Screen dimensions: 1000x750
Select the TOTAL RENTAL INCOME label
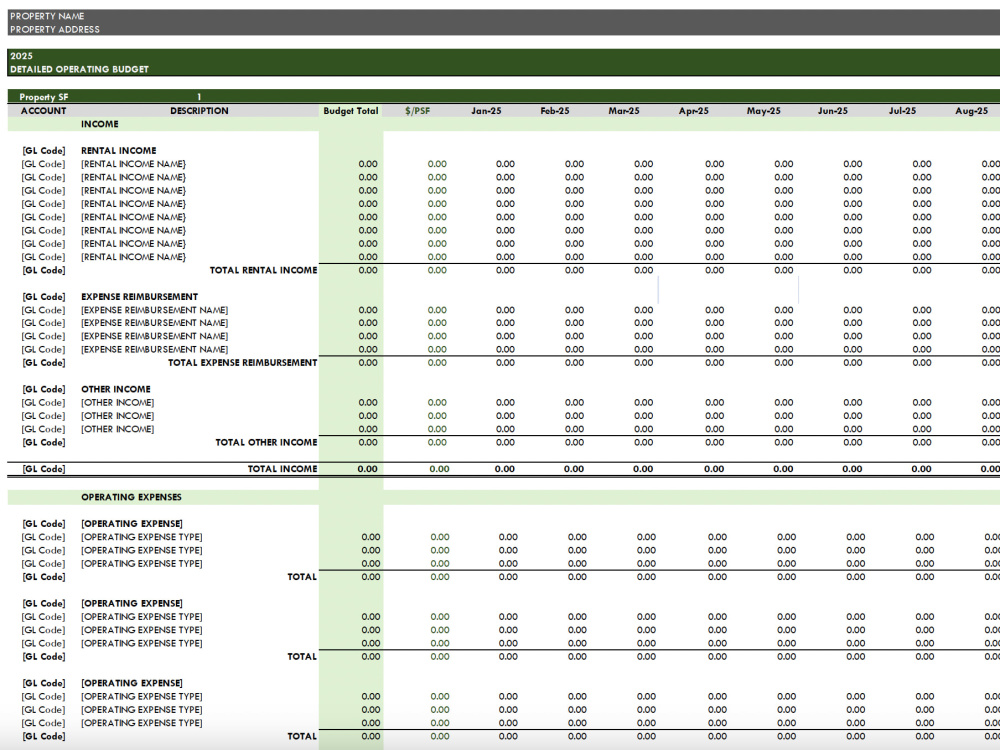tap(263, 270)
